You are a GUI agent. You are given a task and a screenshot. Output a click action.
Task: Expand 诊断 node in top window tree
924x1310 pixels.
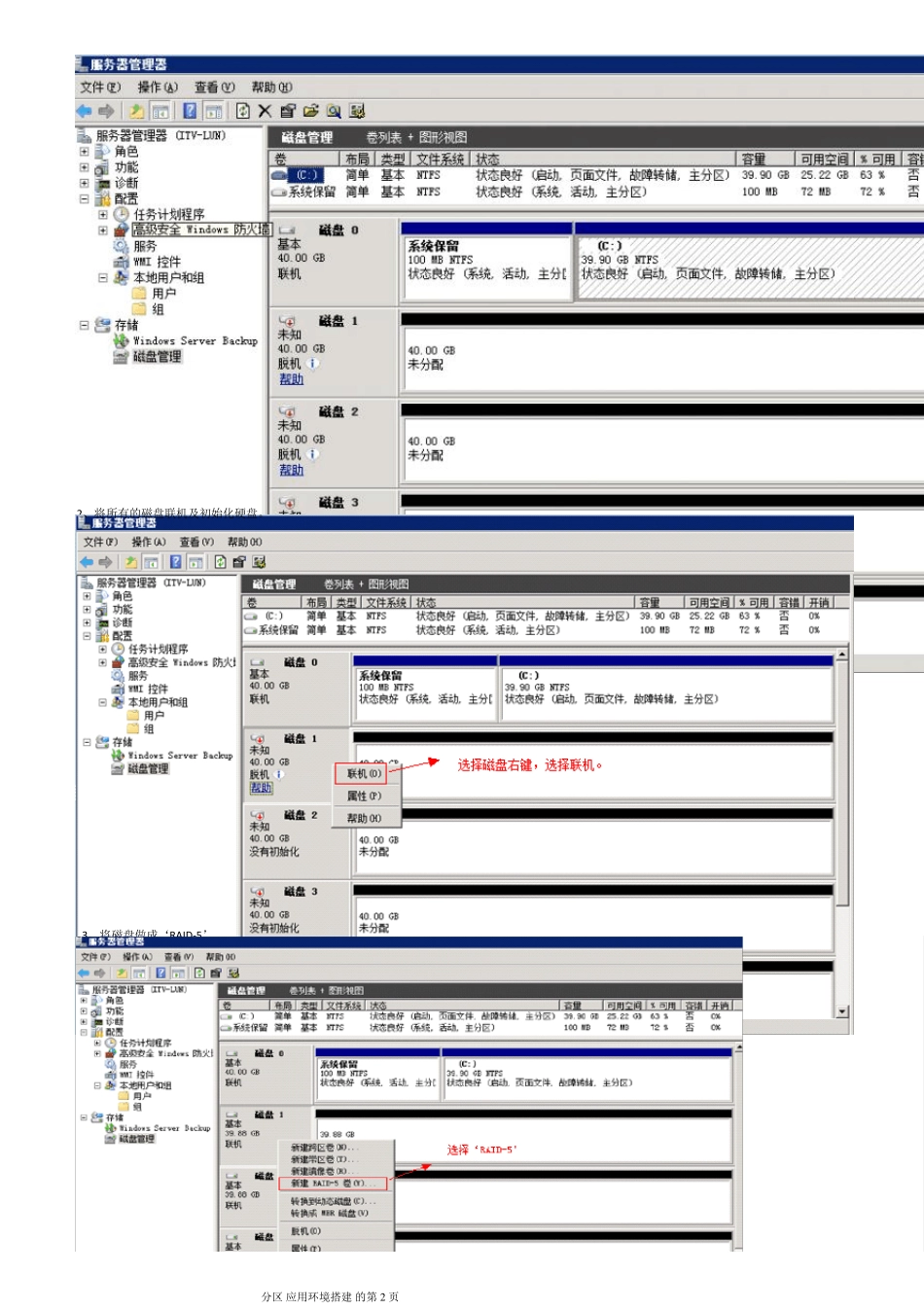tap(84, 183)
